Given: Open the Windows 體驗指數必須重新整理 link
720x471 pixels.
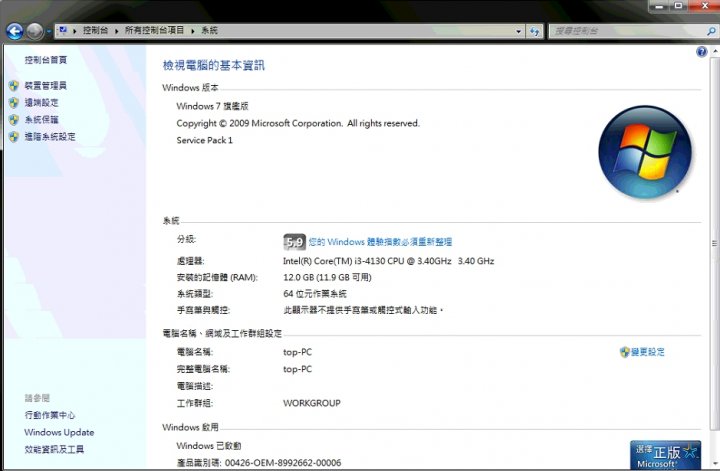Looking at the screenshot, I should pos(380,242).
